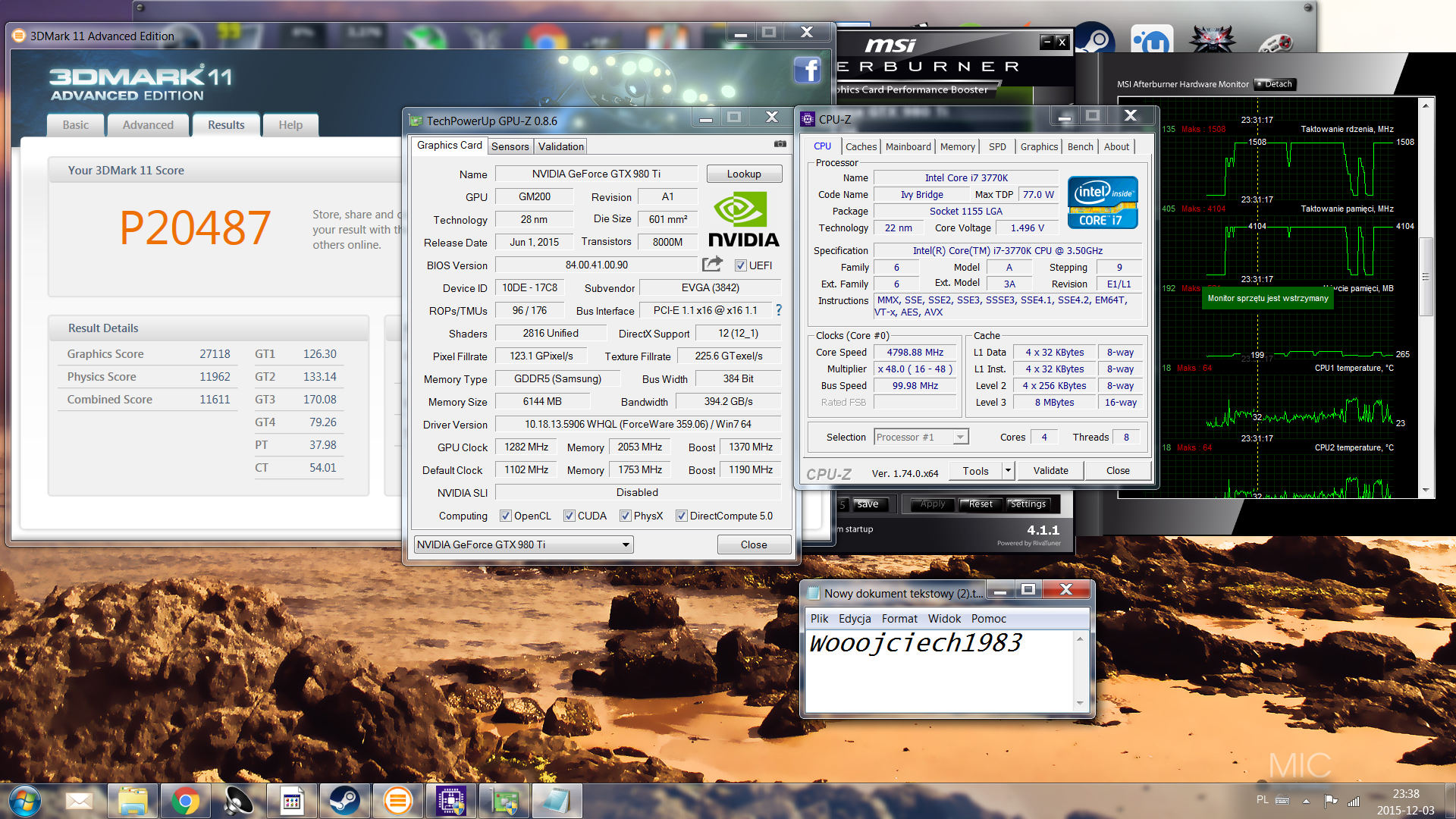Switch to the Sensors tab in GPU-Z
This screenshot has height=819, width=1456.
click(510, 146)
